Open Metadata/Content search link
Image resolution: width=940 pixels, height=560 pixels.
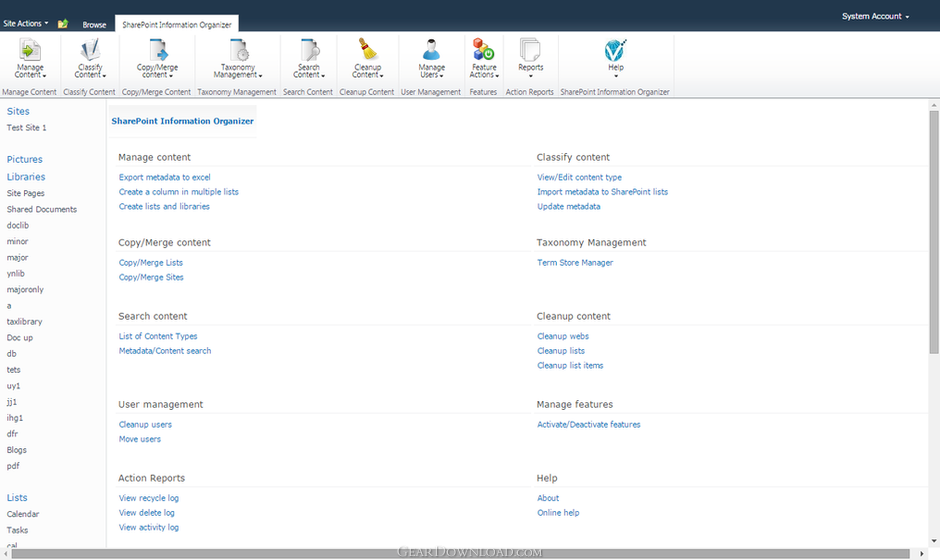[165, 351]
